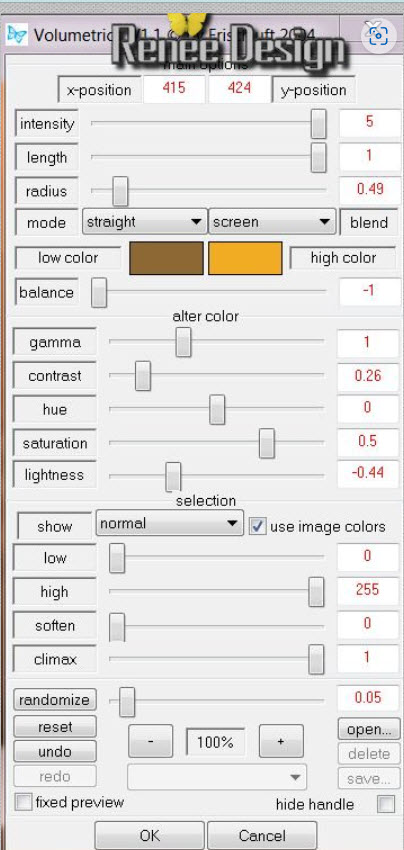Click the plus zoom in button
Image resolution: width=404 pixels, height=850 pixels.
coord(281,741)
